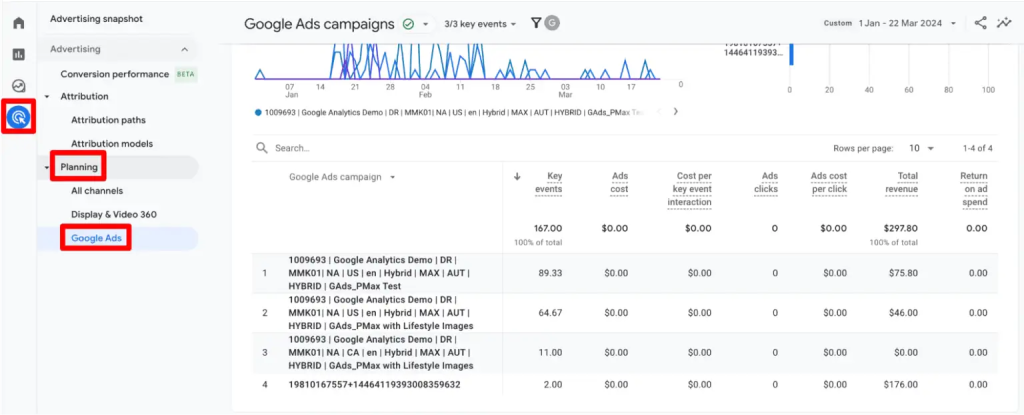Click the 11.00 key events value

click(550, 352)
